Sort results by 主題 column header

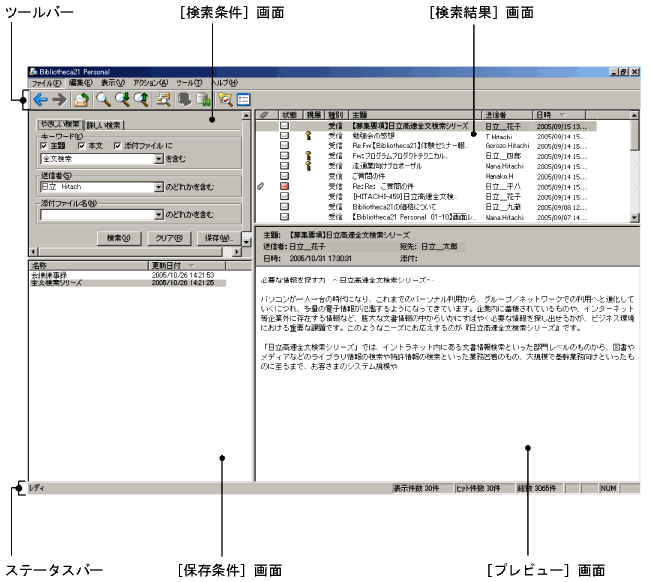point(415,115)
